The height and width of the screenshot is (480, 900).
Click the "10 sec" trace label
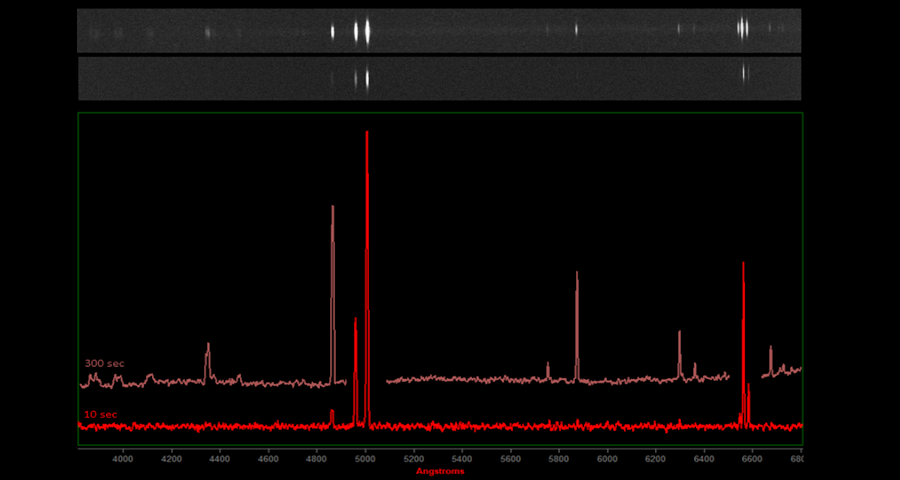pos(100,414)
